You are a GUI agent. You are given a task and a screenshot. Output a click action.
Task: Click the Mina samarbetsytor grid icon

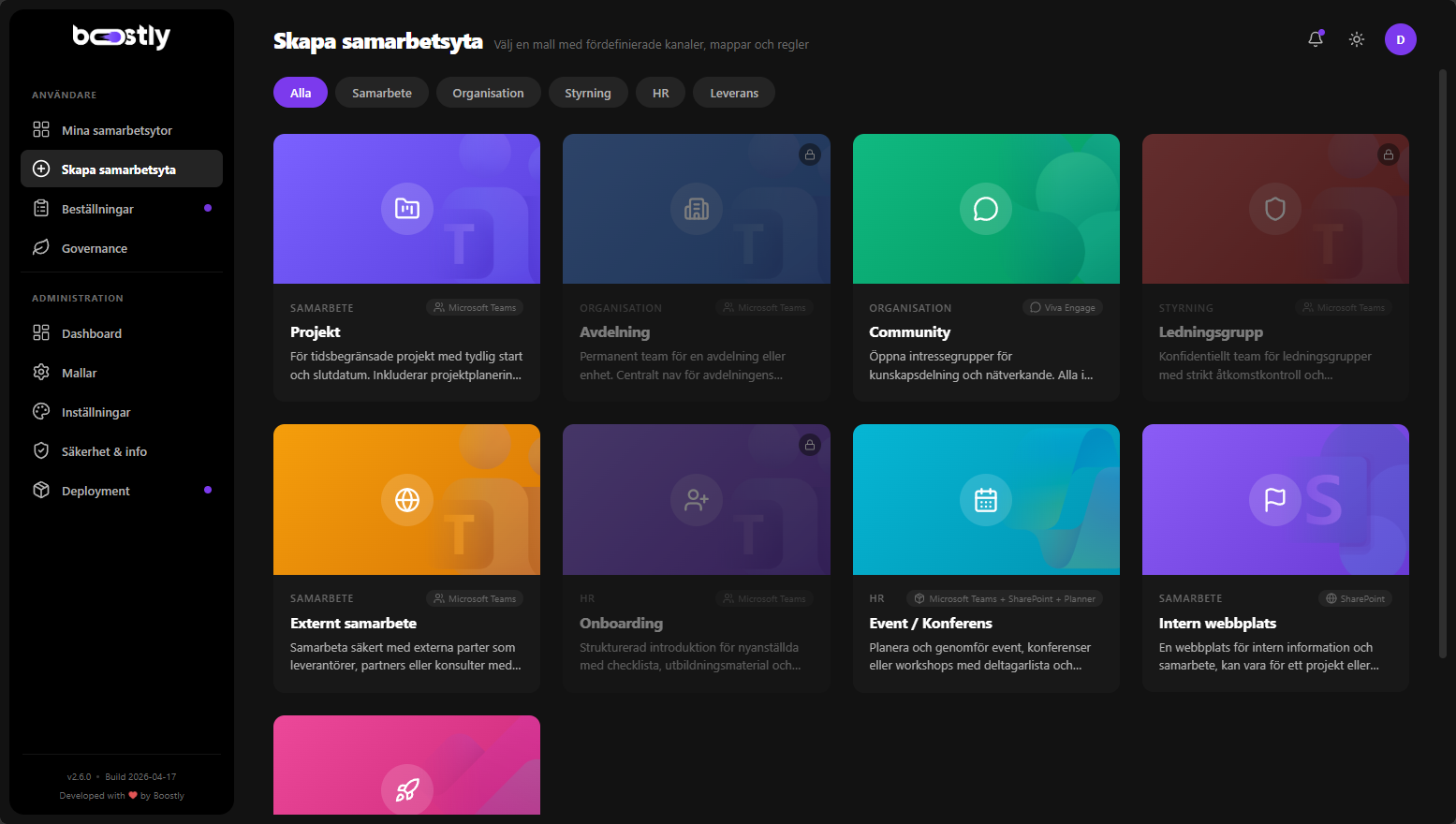click(41, 129)
